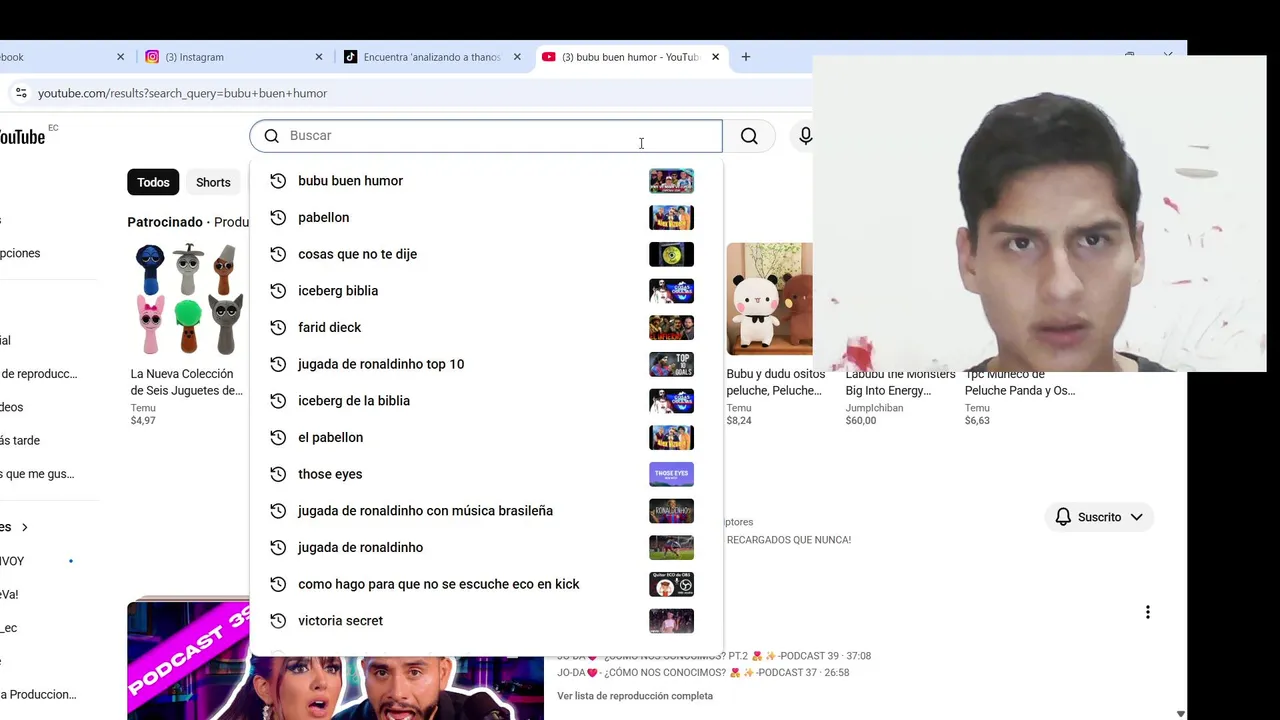
Task: Click the YouTube logo
Action: point(22,136)
